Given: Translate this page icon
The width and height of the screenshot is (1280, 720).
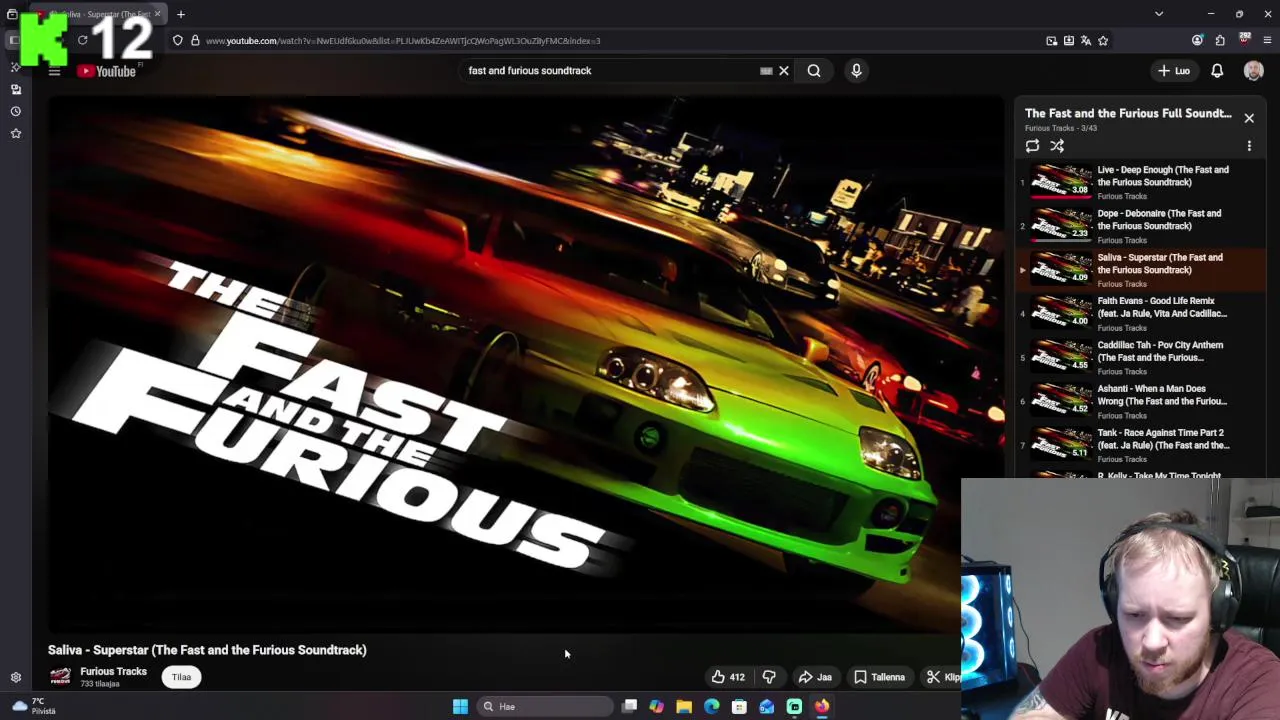Looking at the screenshot, I should coord(1086,41).
